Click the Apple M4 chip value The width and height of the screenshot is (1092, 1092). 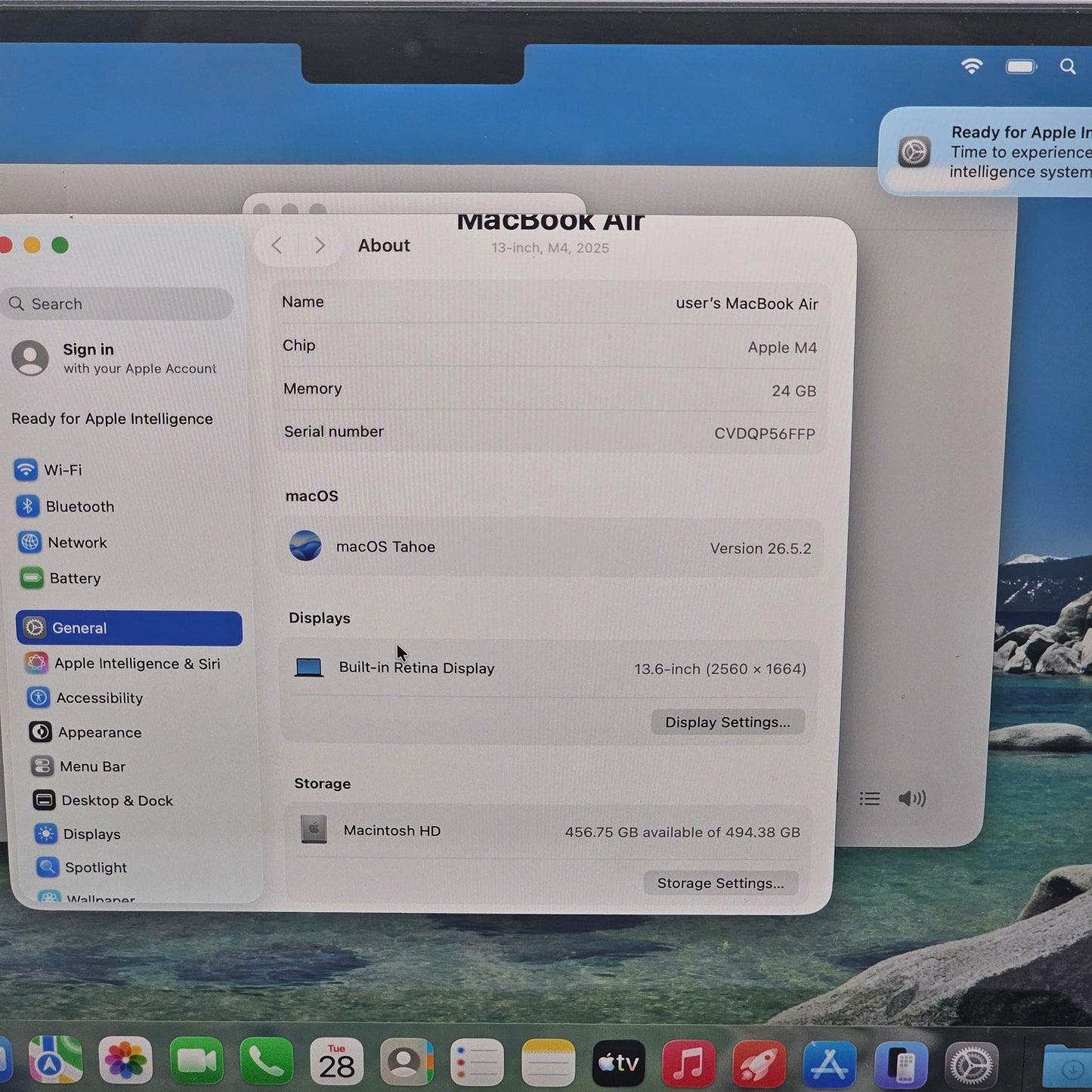pos(782,348)
